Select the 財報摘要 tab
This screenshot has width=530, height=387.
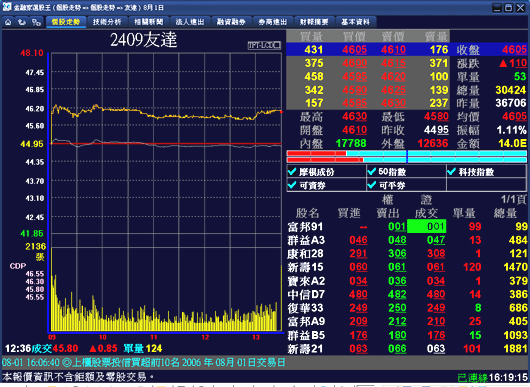coord(314,22)
